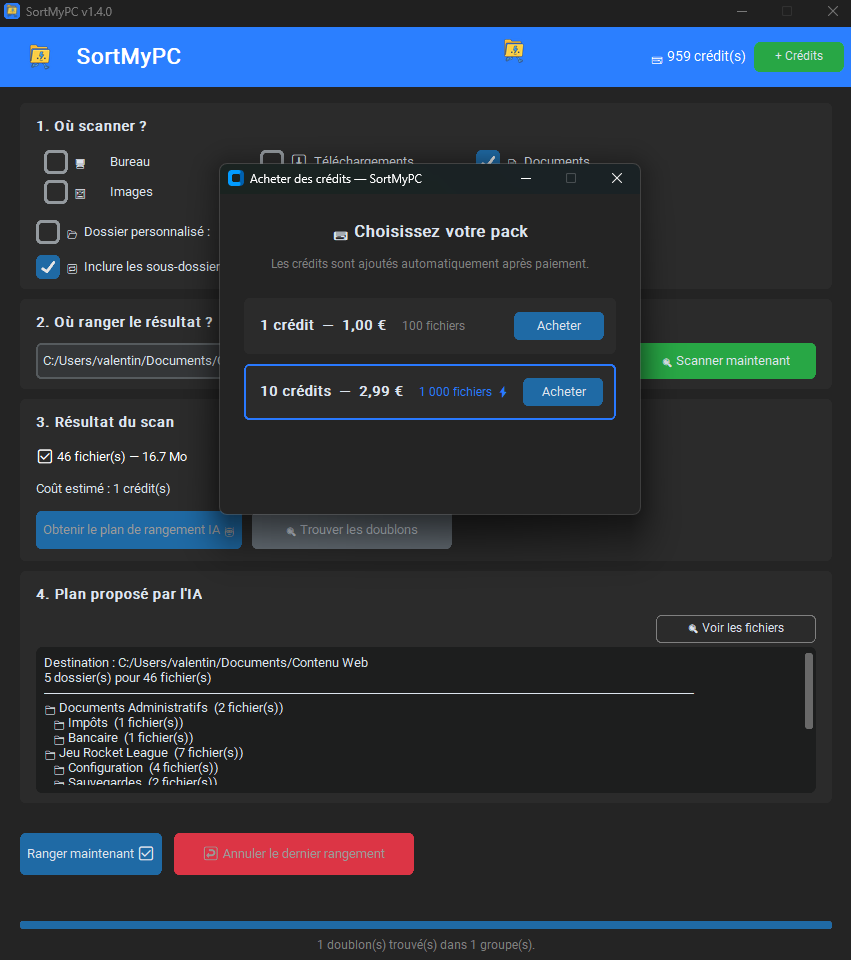Click the credit card icon beside 959 crédit(s)
The height and width of the screenshot is (960, 851).
coord(657,60)
